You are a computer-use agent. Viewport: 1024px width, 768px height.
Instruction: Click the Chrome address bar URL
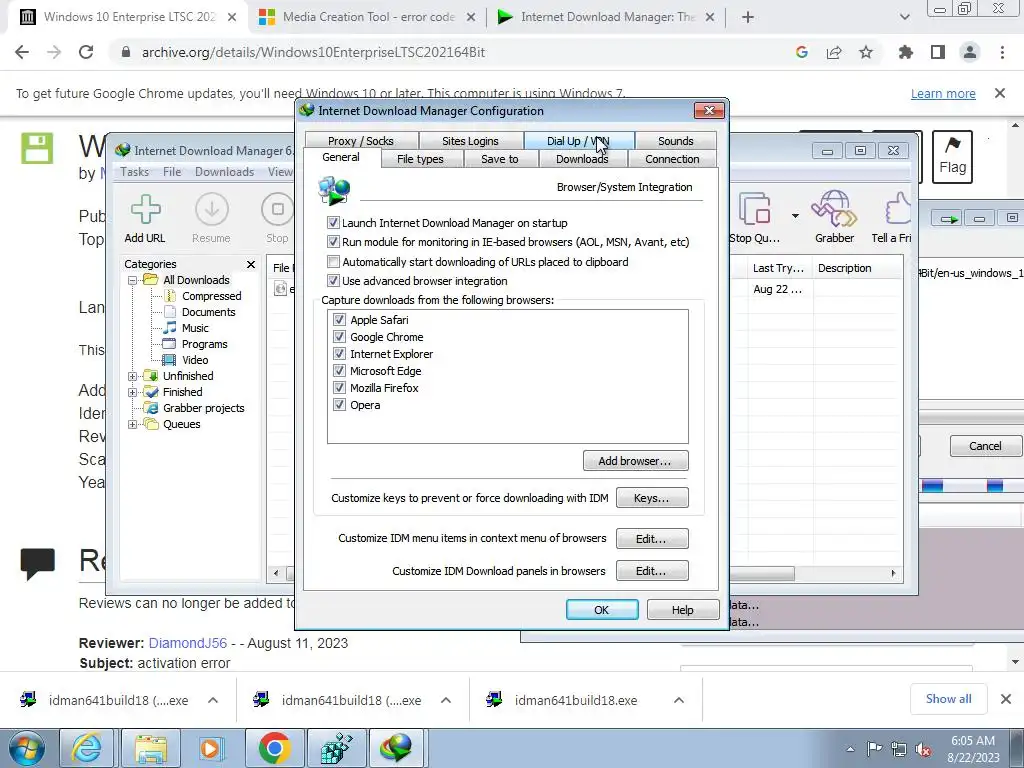(313, 52)
